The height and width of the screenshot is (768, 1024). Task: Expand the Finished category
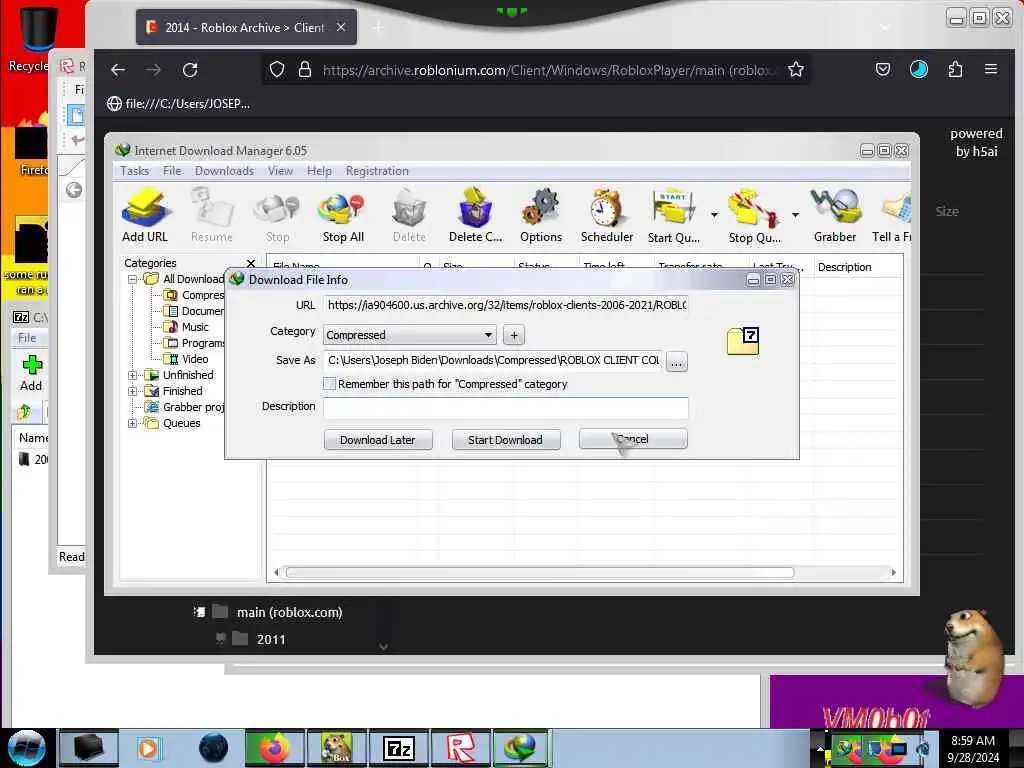[x=132, y=391]
